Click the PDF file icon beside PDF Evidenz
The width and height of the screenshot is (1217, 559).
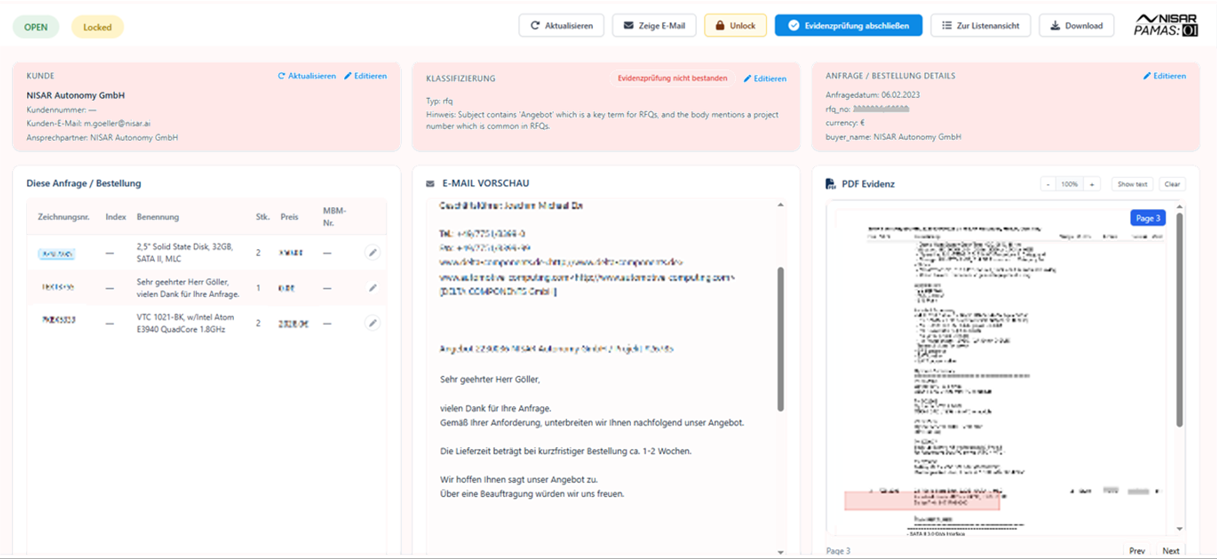point(830,184)
